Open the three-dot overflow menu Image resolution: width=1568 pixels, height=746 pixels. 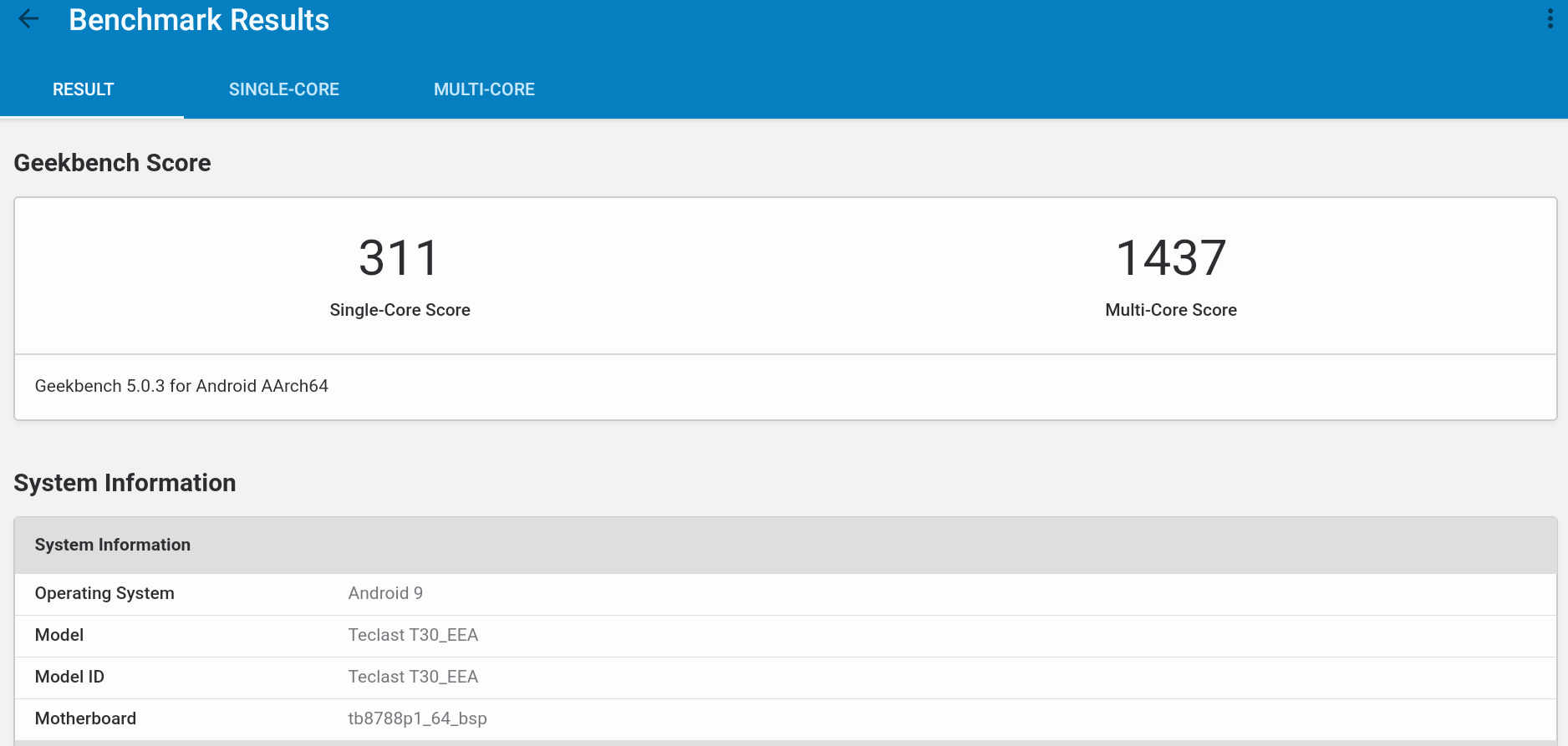pos(1550,19)
